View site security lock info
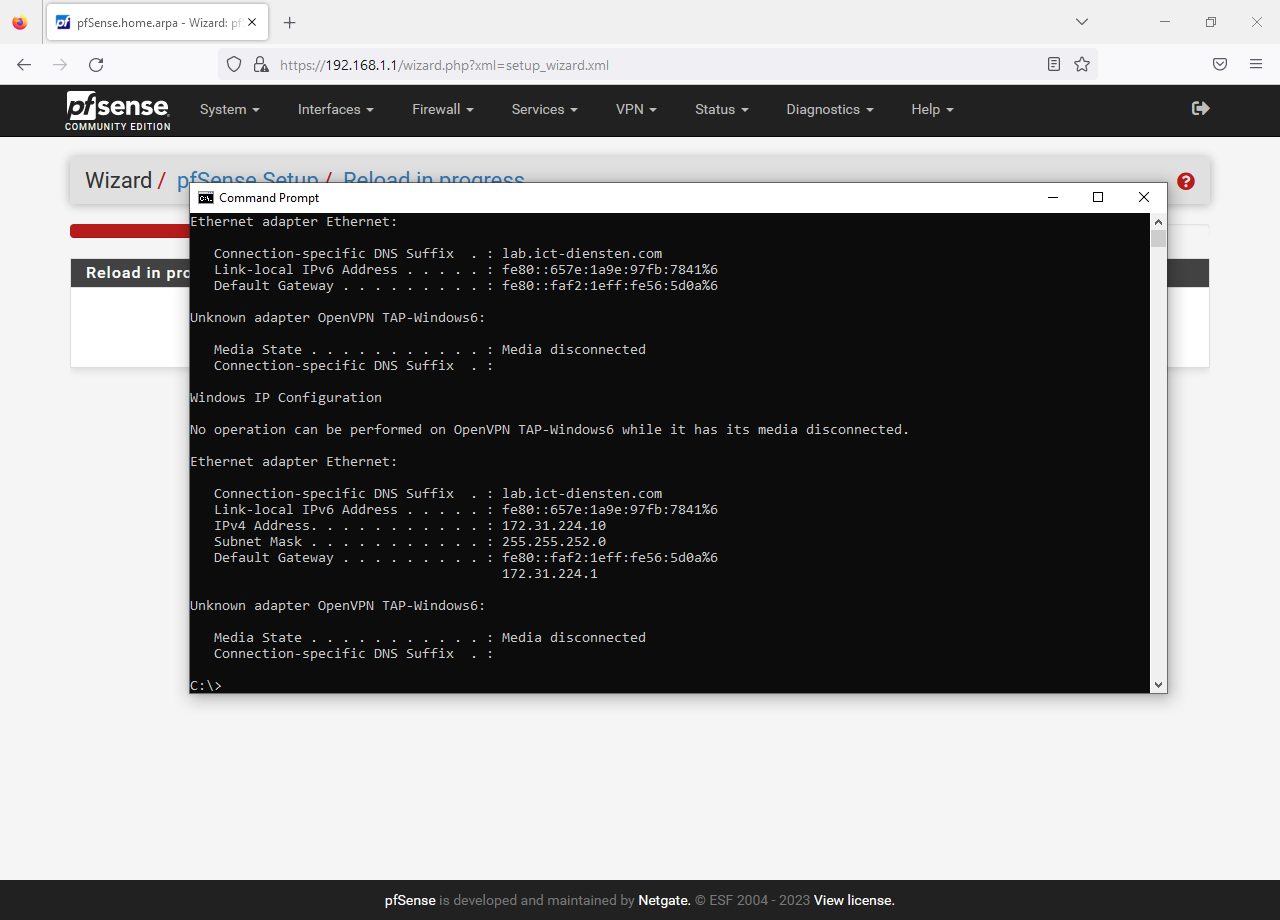 coord(261,64)
